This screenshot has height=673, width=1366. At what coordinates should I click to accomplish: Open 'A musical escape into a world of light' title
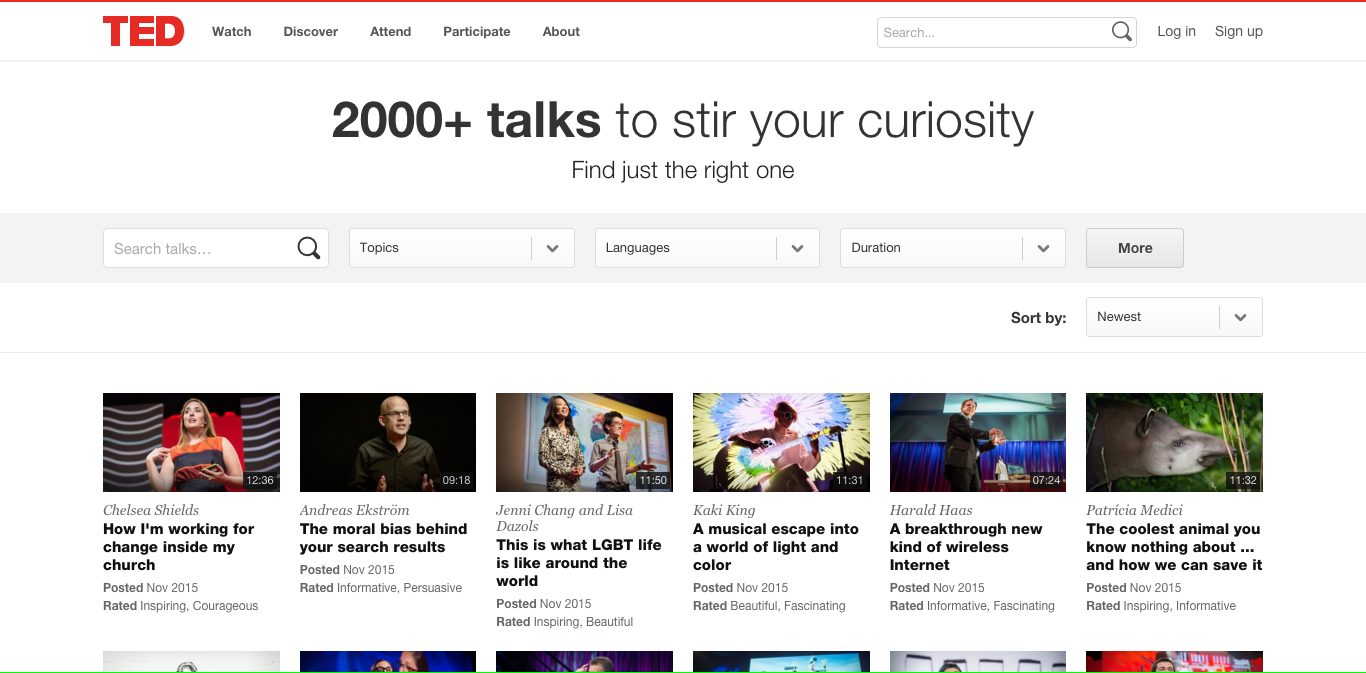click(776, 547)
